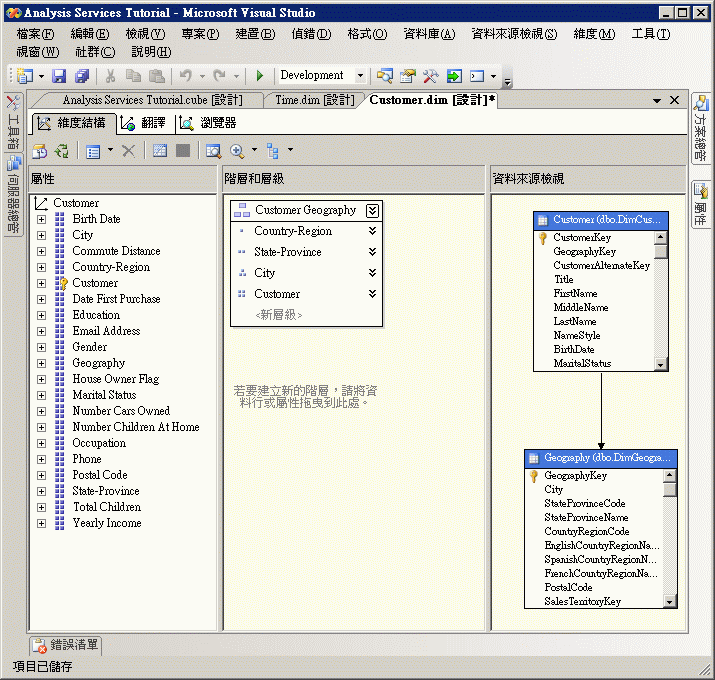Switch to Analysis Services Tutorial.cube tab

pos(152,100)
